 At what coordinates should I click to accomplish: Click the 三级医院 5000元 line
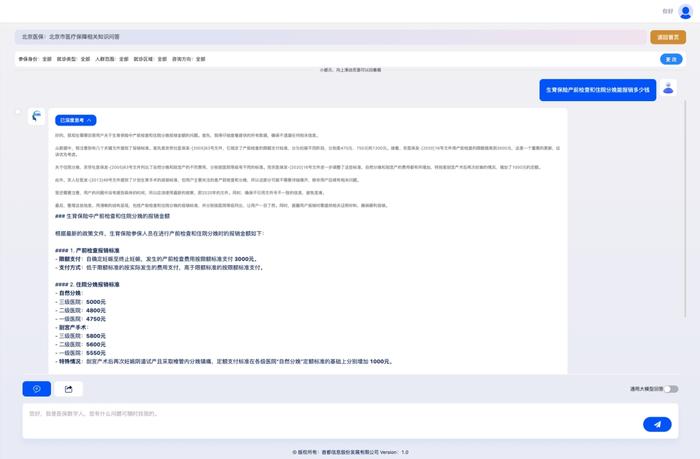pyautogui.click(x=80, y=302)
